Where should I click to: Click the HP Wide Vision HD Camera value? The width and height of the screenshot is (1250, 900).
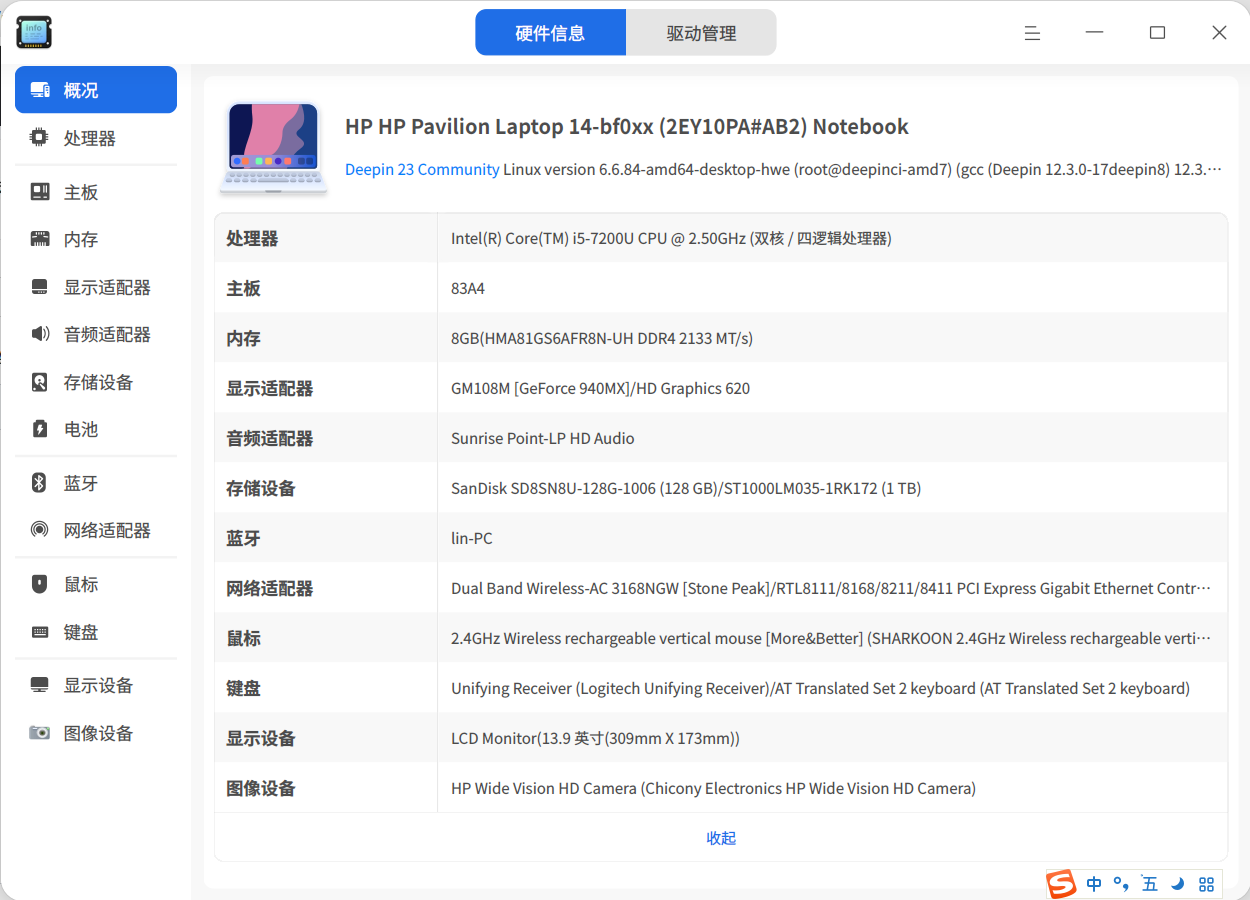tap(713, 788)
